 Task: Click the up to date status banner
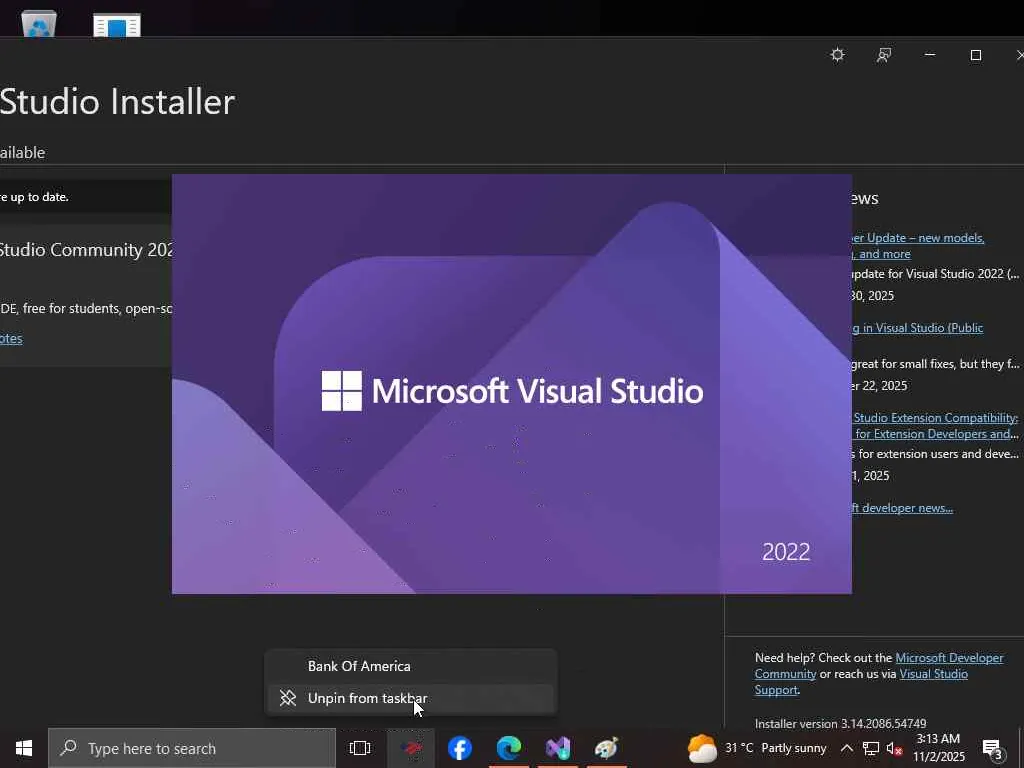86,197
